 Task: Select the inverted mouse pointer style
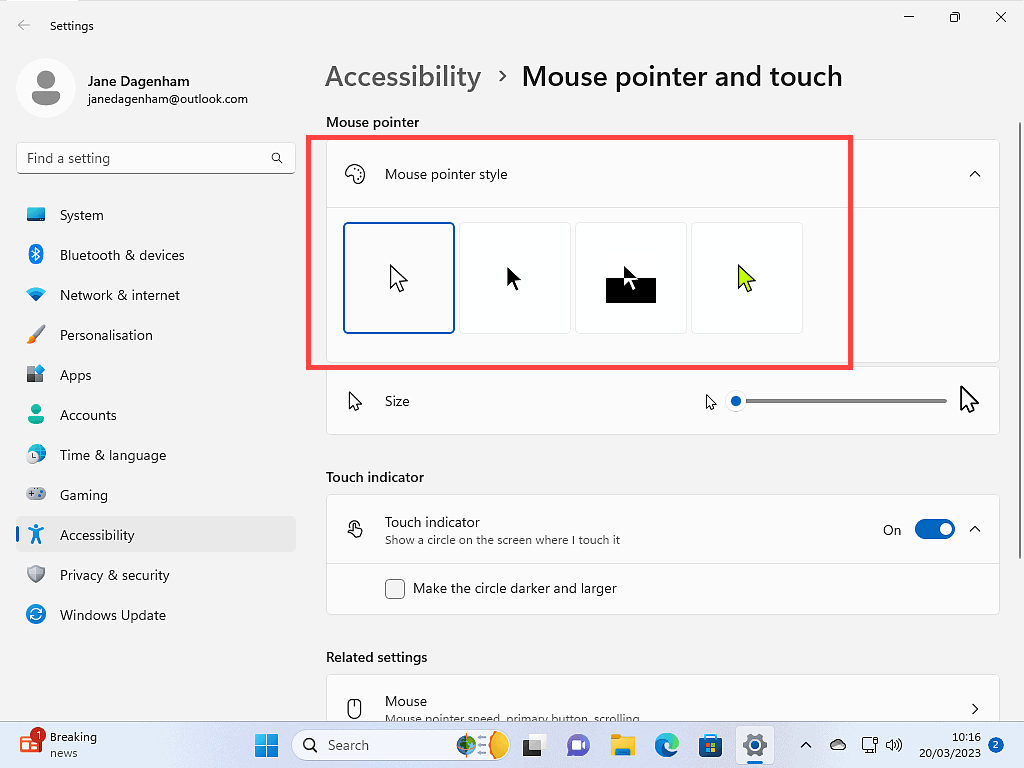point(631,278)
